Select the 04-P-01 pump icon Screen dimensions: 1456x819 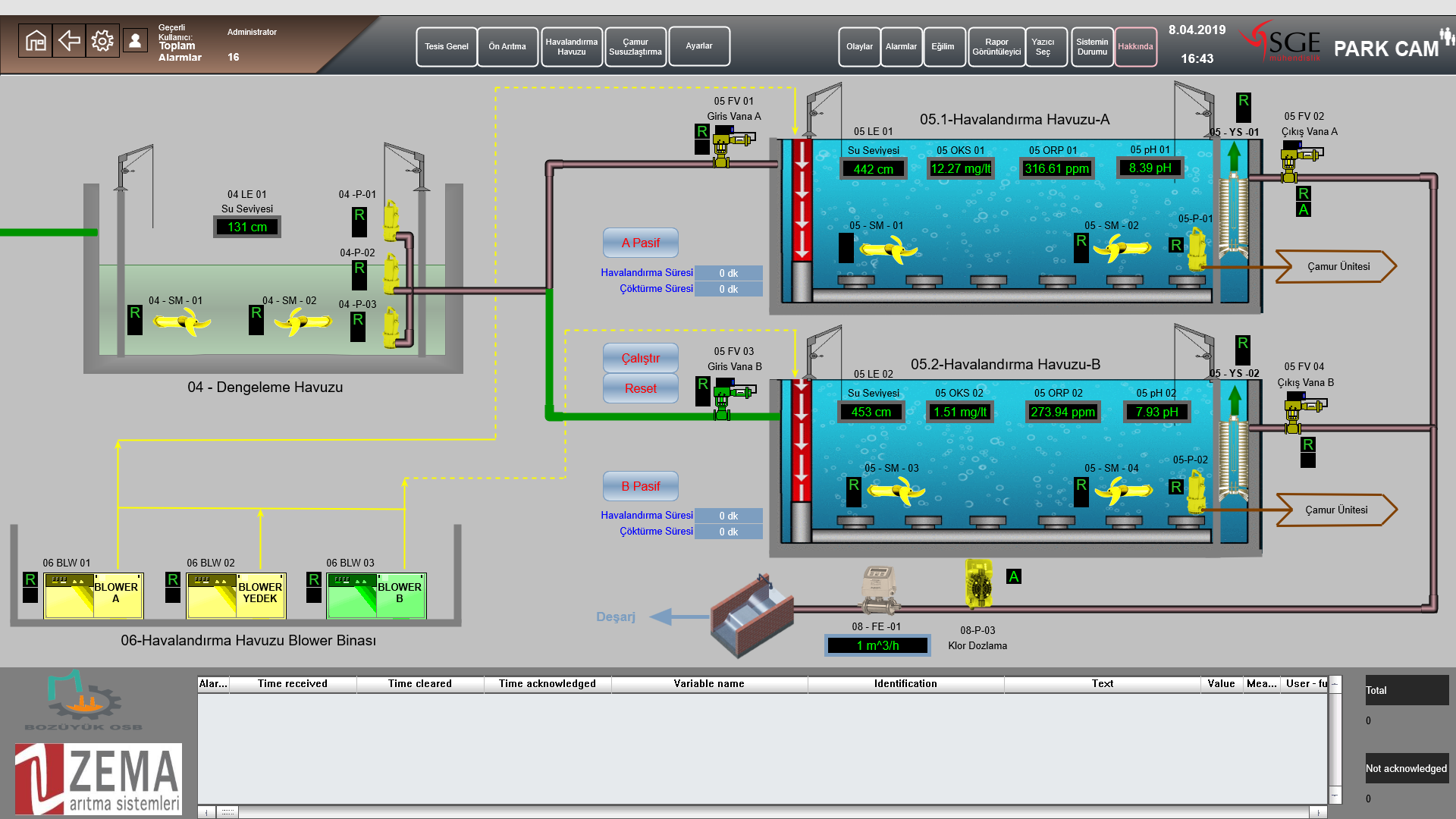point(391,219)
